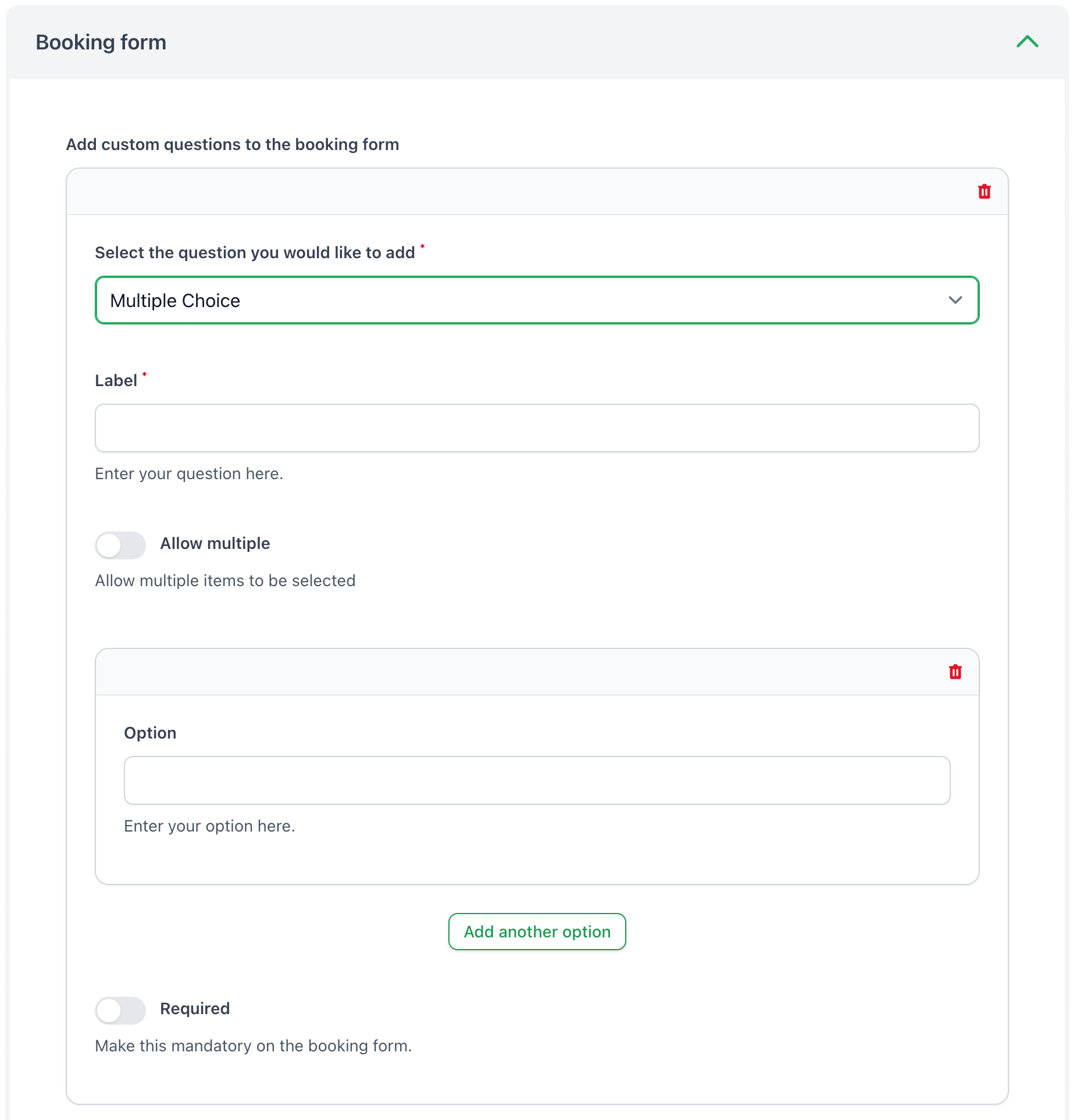1077x1120 pixels.
Task: Remove the option using its red trash icon
Action: (955, 672)
